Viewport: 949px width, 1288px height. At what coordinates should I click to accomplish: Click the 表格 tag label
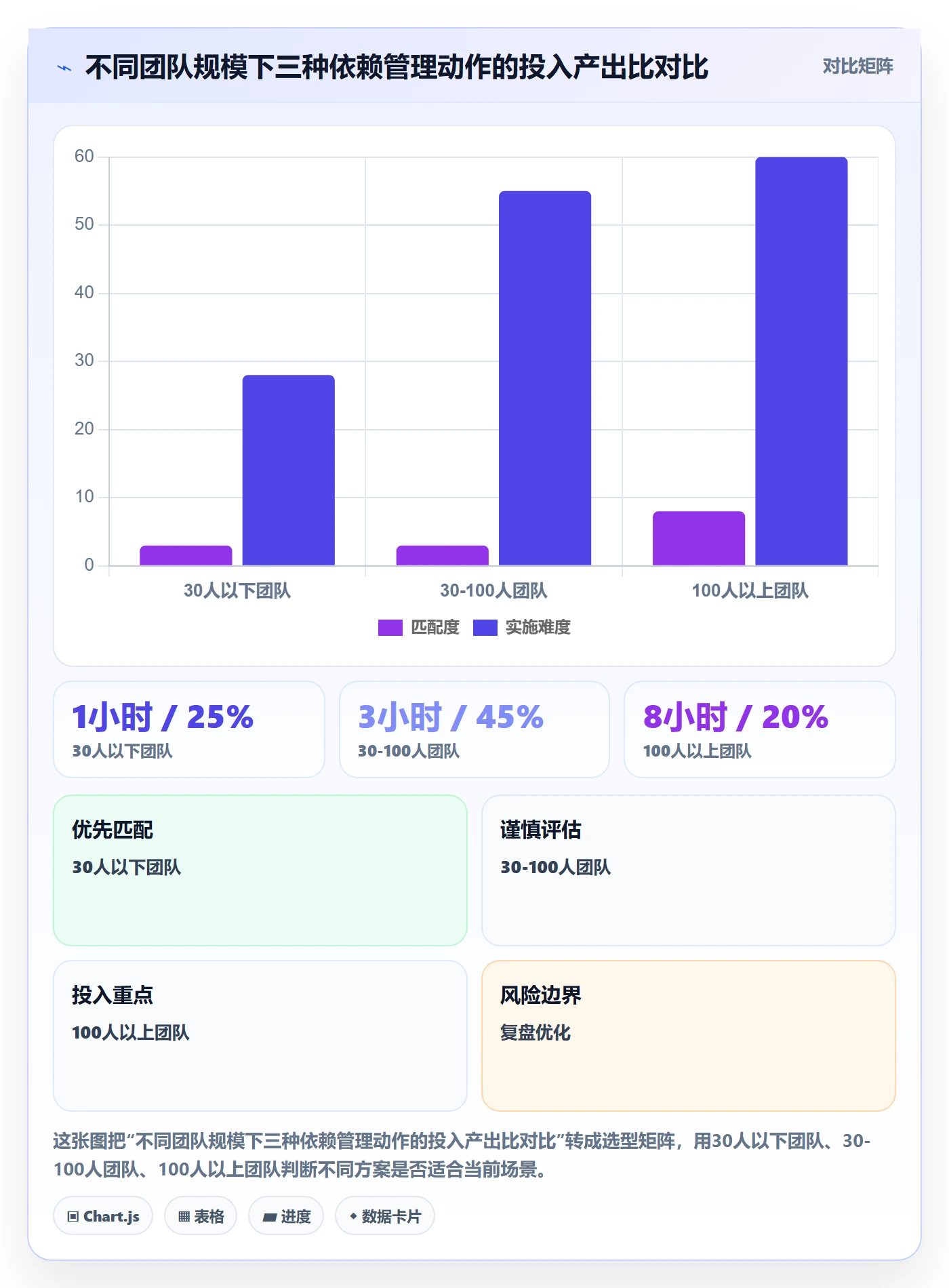click(x=209, y=1217)
